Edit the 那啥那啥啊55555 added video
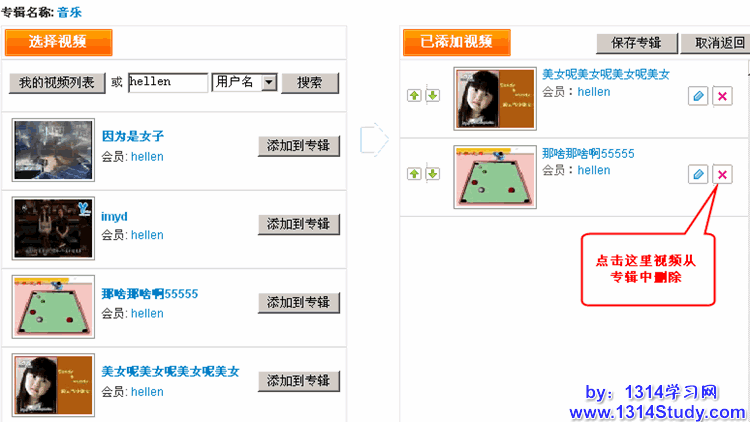 [x=698, y=174]
